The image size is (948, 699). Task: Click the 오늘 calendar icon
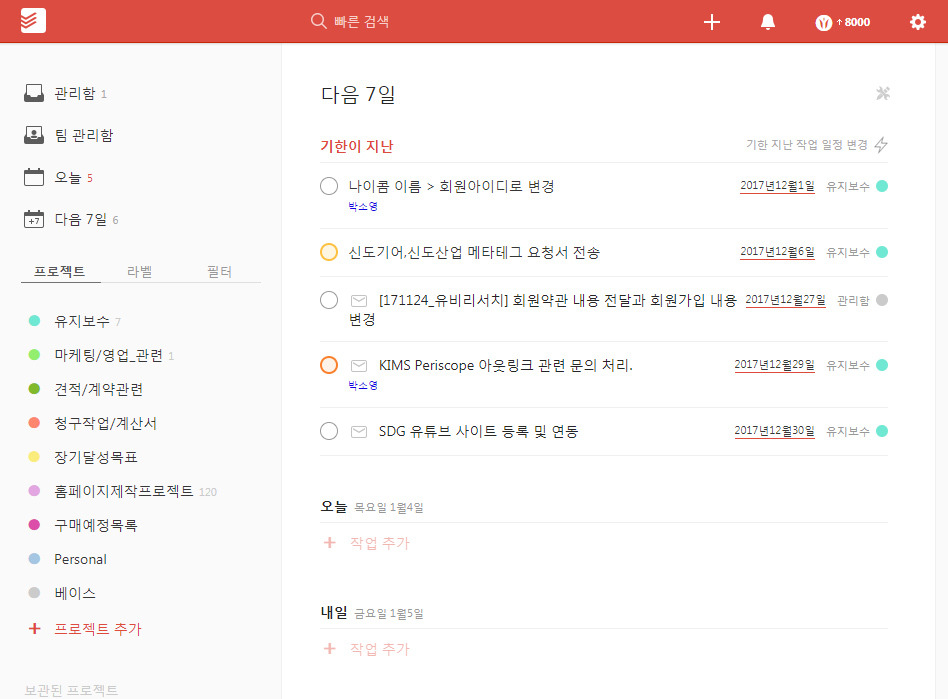34,177
